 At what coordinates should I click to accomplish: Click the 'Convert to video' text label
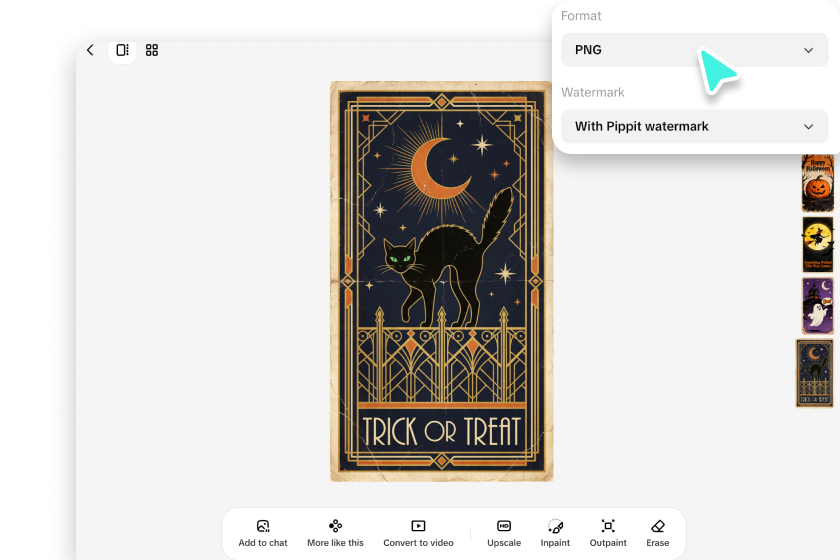(418, 543)
